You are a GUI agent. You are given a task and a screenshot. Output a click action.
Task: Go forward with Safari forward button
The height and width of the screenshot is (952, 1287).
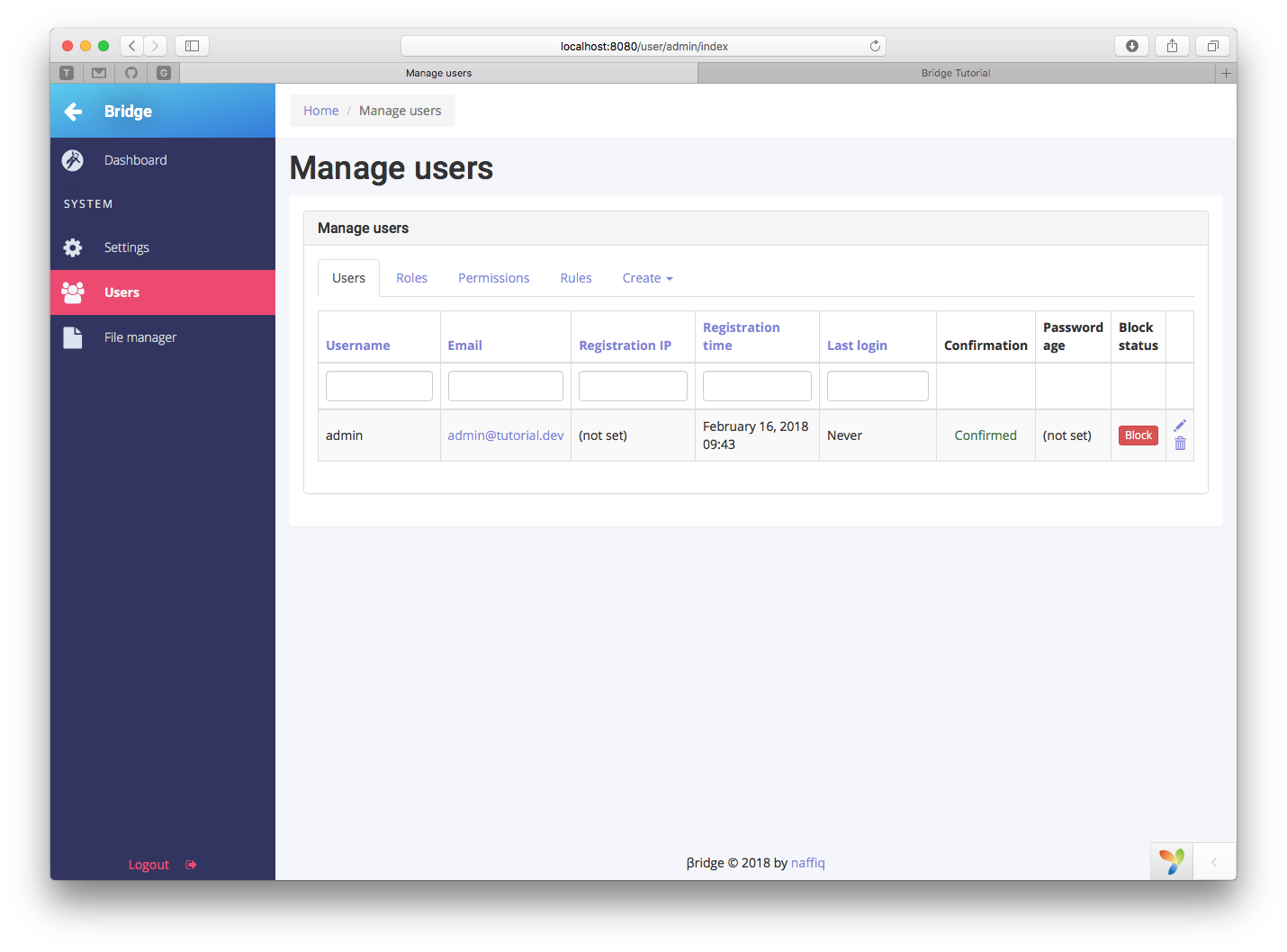(156, 46)
